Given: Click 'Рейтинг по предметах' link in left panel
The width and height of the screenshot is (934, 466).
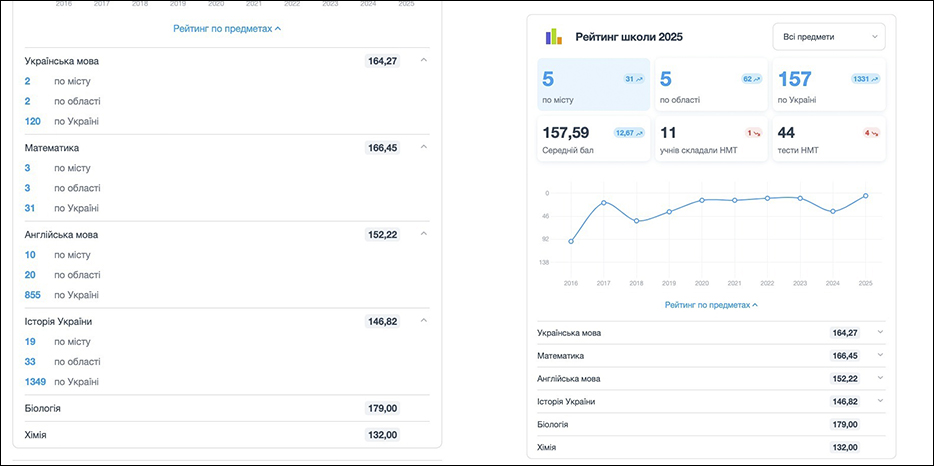Looking at the screenshot, I should (x=227, y=29).
